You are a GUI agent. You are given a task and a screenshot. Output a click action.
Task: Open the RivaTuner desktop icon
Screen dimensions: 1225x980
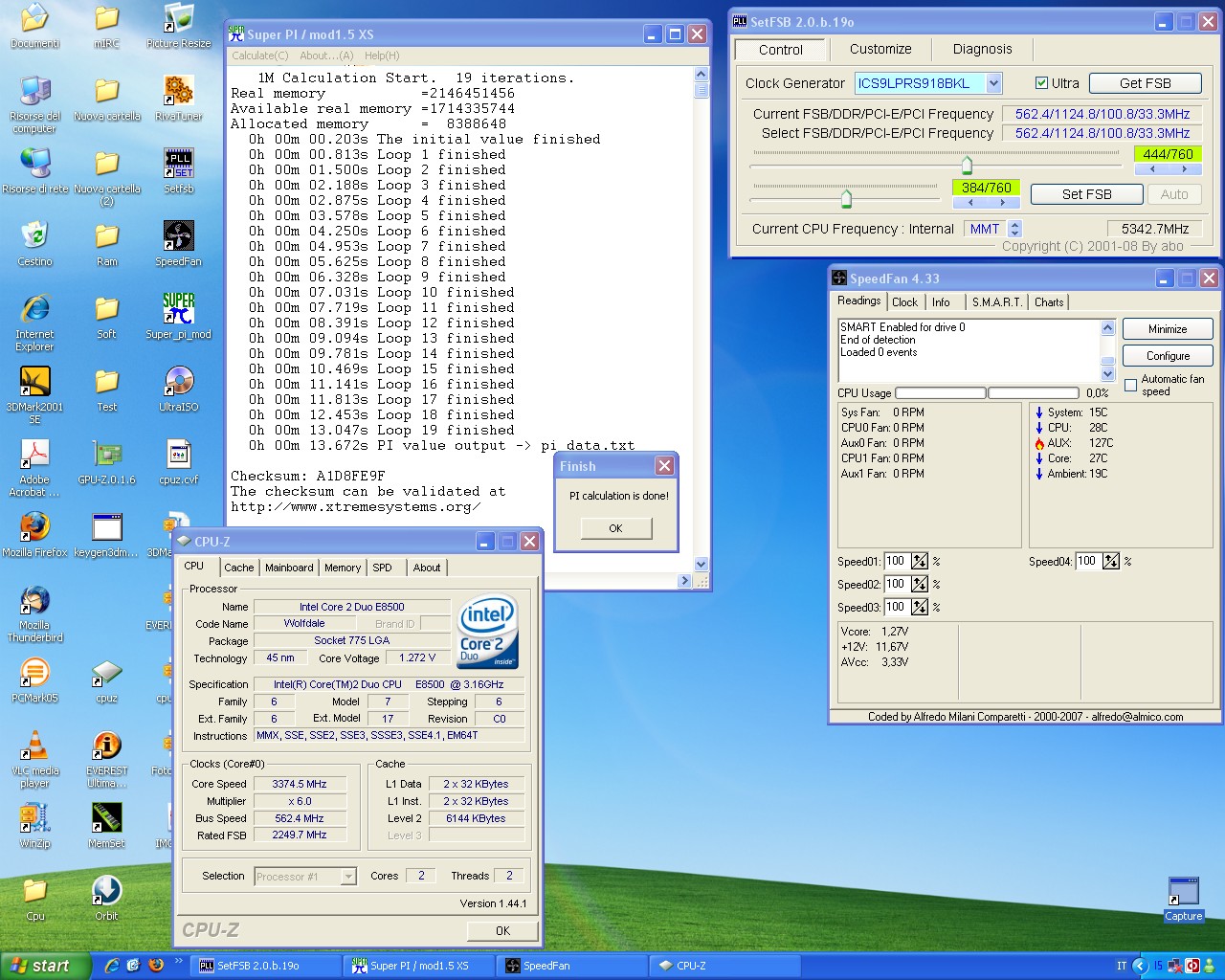point(179,99)
